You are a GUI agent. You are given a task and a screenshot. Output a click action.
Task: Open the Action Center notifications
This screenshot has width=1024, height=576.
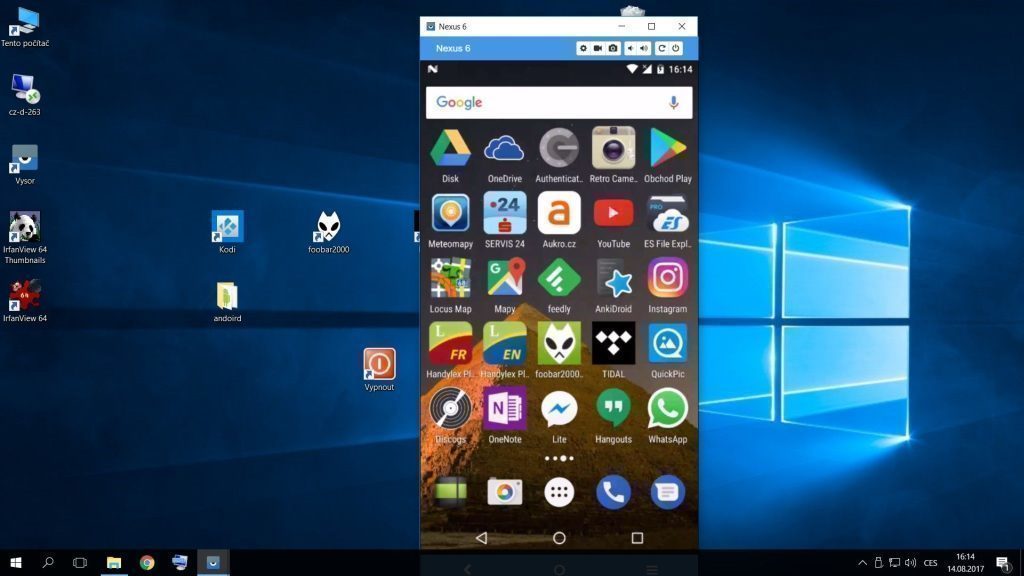(1002, 562)
